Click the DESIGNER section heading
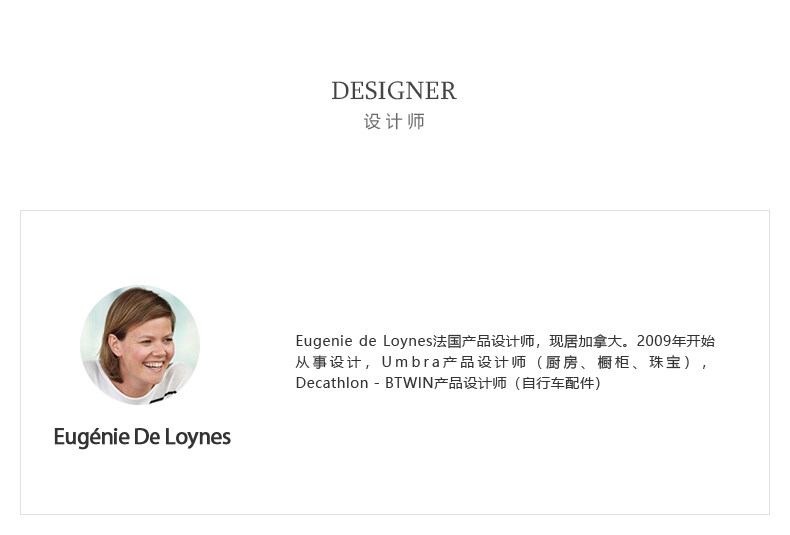The image size is (790, 535). coord(394,91)
